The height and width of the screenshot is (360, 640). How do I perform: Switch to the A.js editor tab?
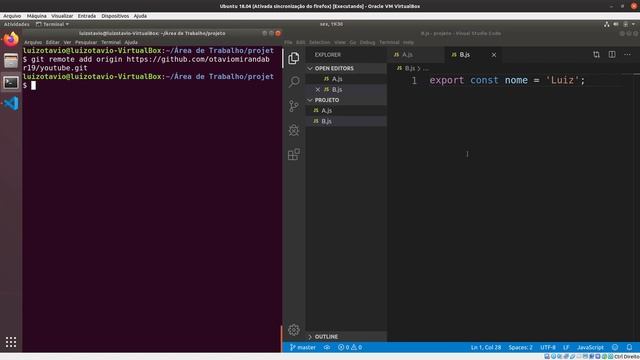[415, 55]
